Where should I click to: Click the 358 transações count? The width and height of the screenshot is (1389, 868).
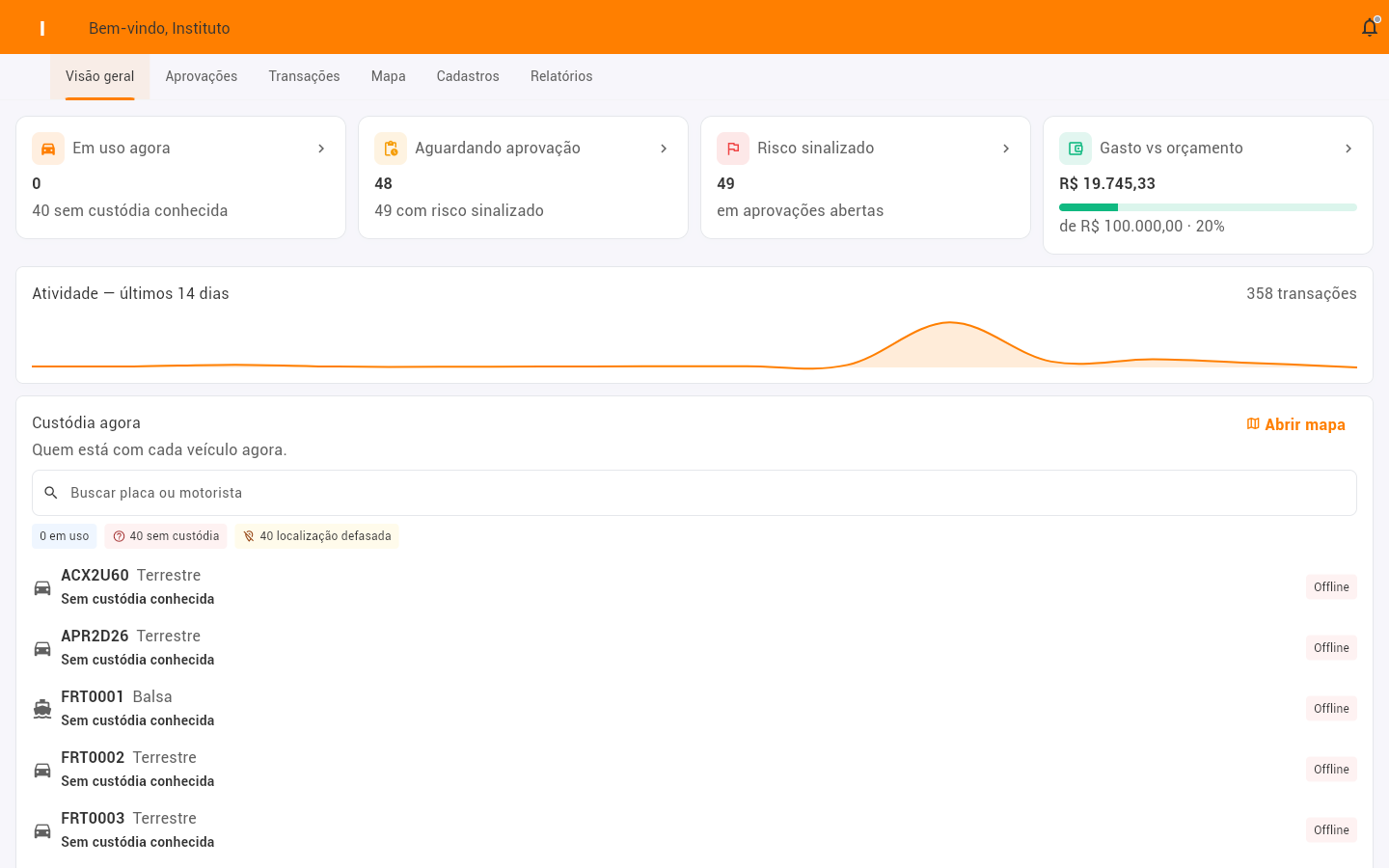(x=1301, y=294)
